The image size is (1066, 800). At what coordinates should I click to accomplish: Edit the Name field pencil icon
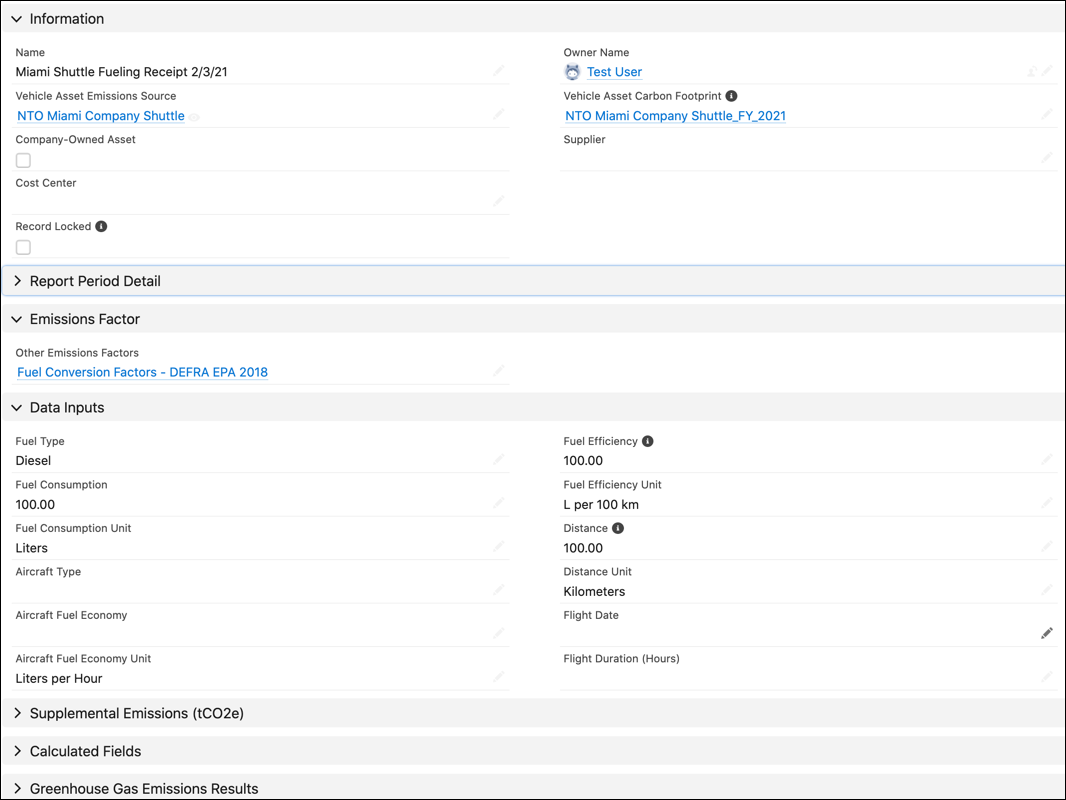click(498, 71)
